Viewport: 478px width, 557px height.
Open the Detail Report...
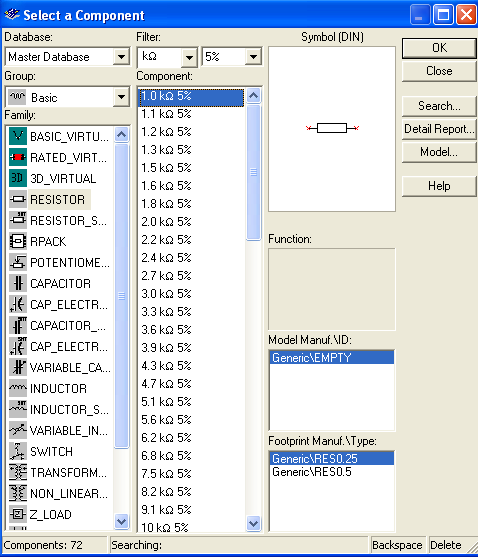(439, 129)
